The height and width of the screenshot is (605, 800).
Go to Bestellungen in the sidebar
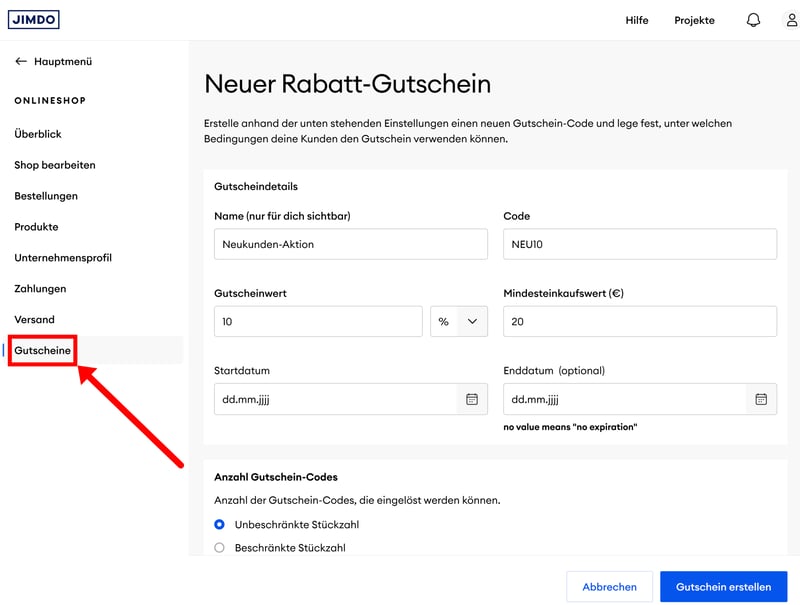click(x=46, y=196)
